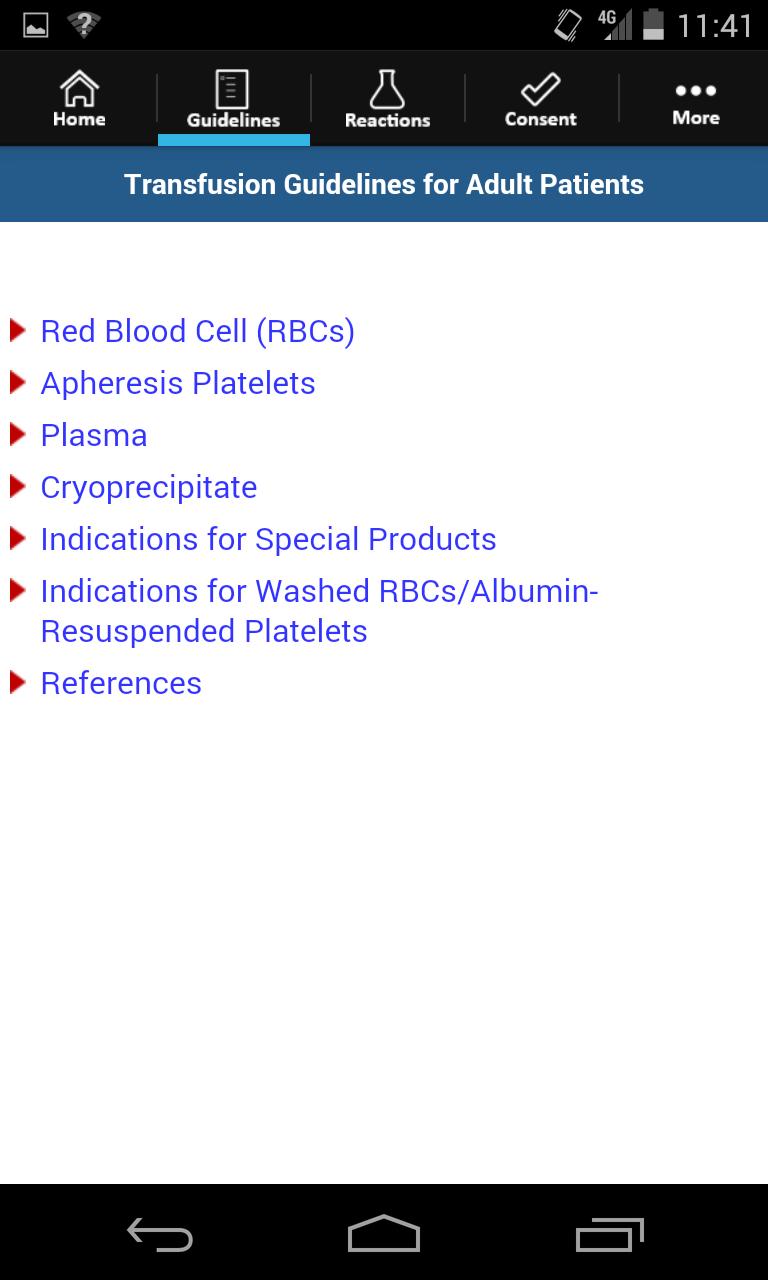Screen dimensions: 768x1280
Task: Expand the Red Blood Cell arrow marker
Action: 18,330
